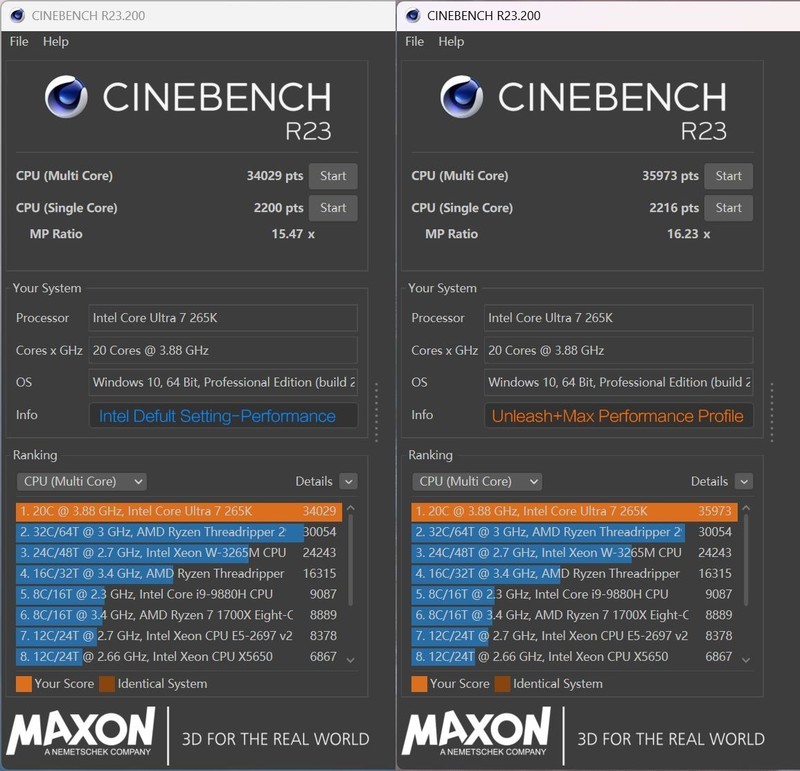Start Multi Core test in left window

(333, 176)
